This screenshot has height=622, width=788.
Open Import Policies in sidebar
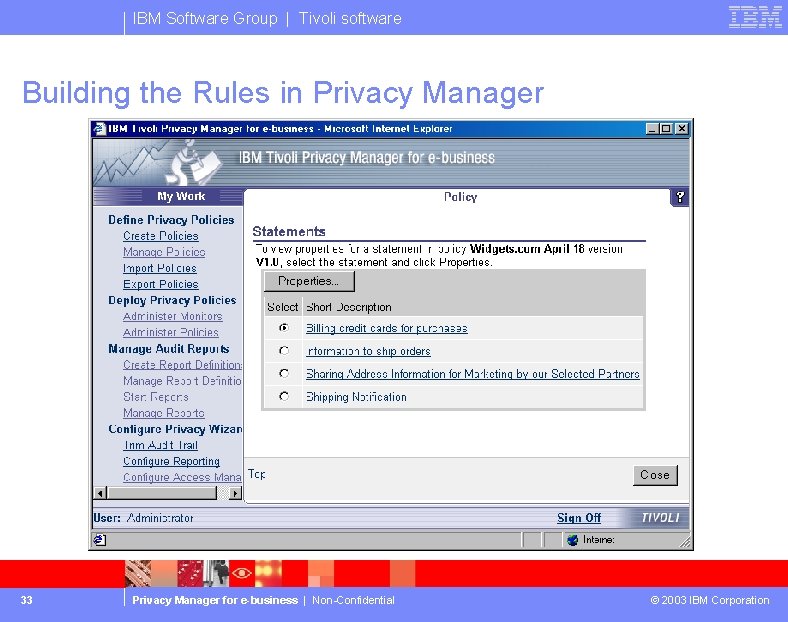160,268
